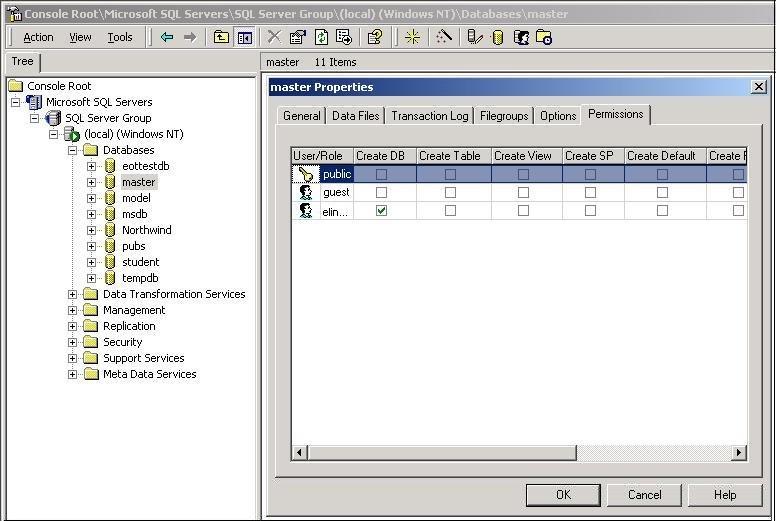Collapse the Databases folder node

pos(72,150)
